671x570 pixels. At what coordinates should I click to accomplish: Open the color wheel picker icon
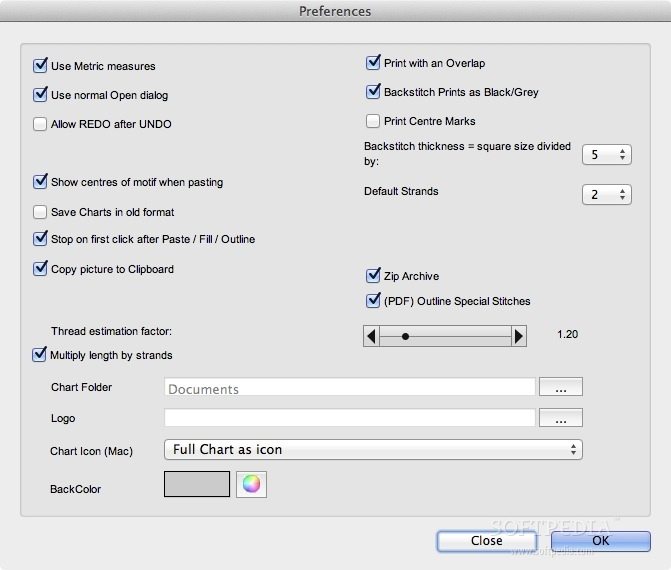(x=251, y=484)
